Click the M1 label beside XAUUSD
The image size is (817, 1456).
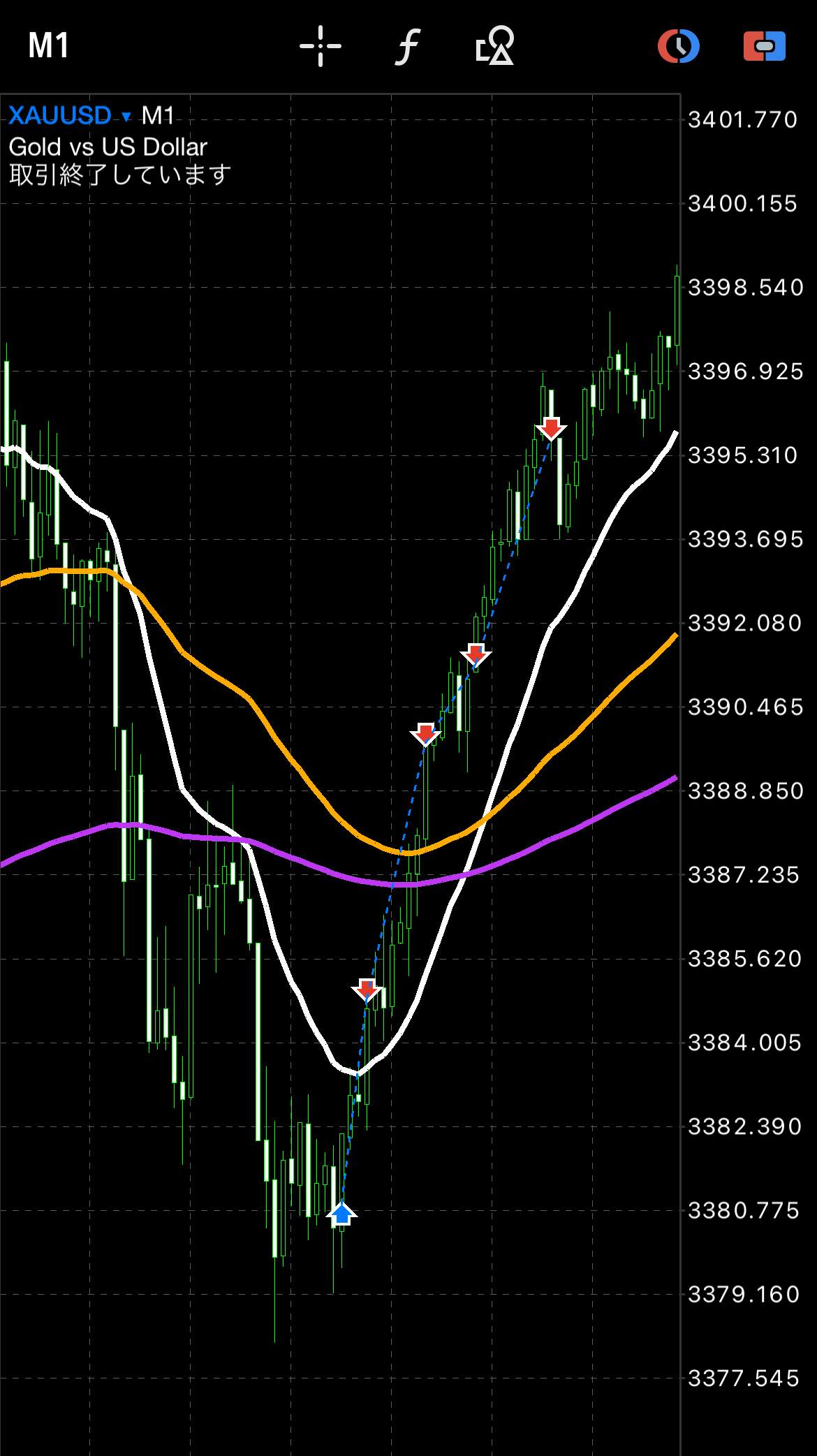158,115
